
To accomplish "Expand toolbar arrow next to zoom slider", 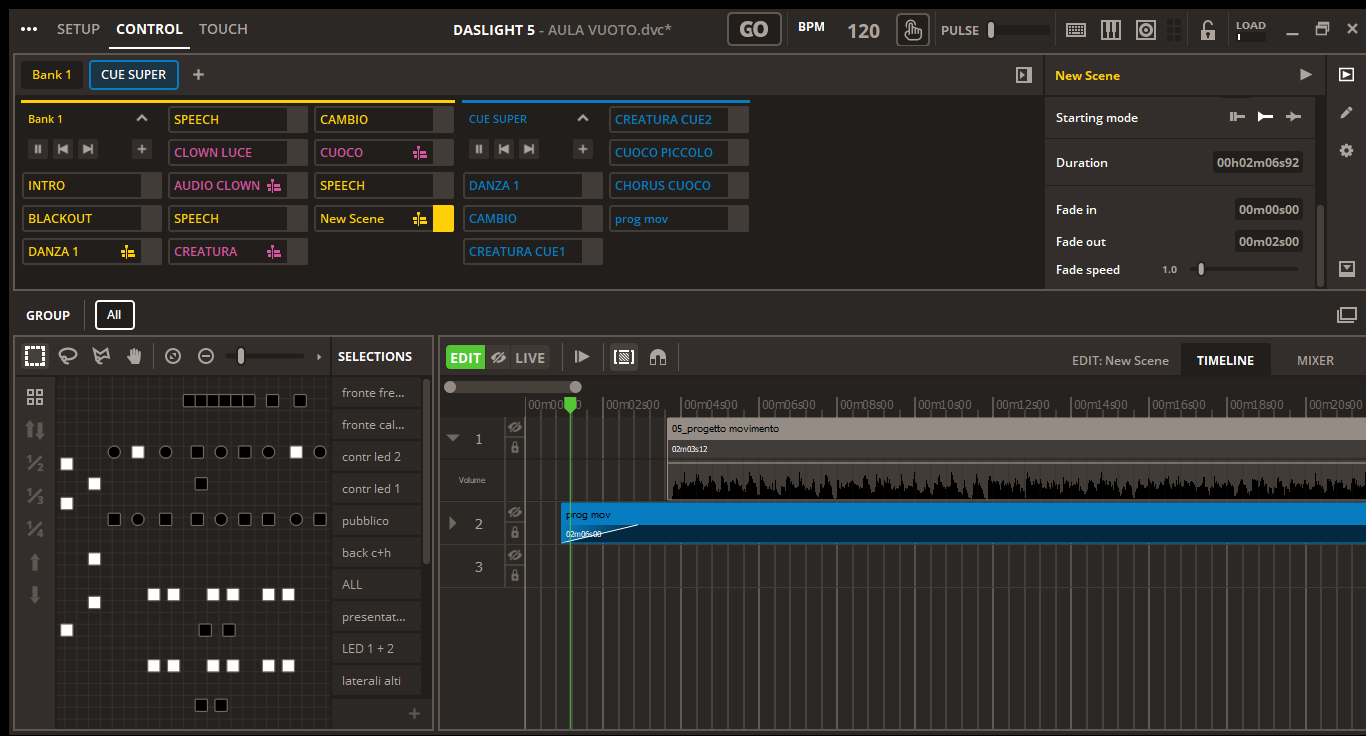I will [x=319, y=357].
